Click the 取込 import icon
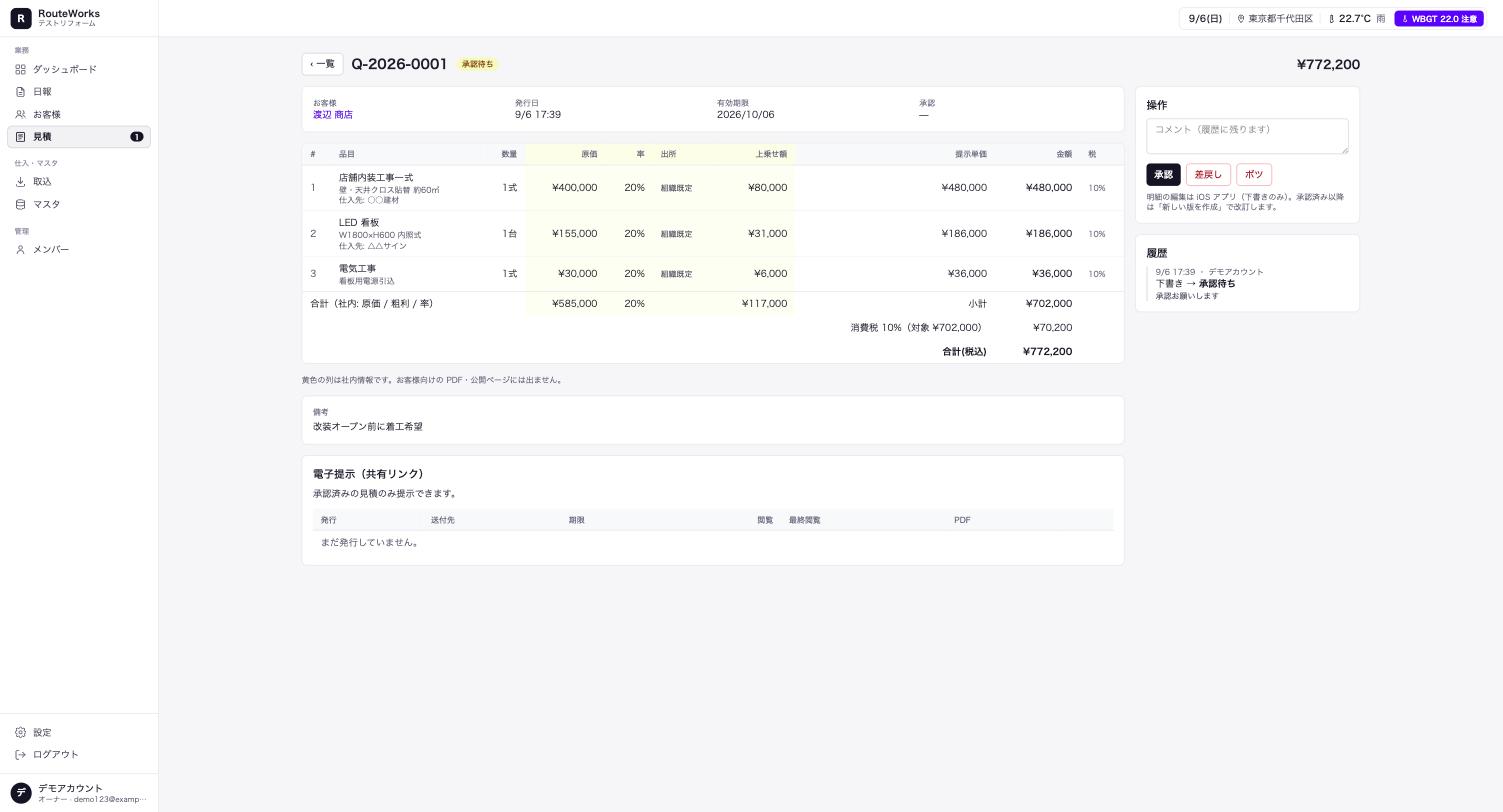Screen dimensions: 1503x812 pyautogui.click(x=20, y=182)
